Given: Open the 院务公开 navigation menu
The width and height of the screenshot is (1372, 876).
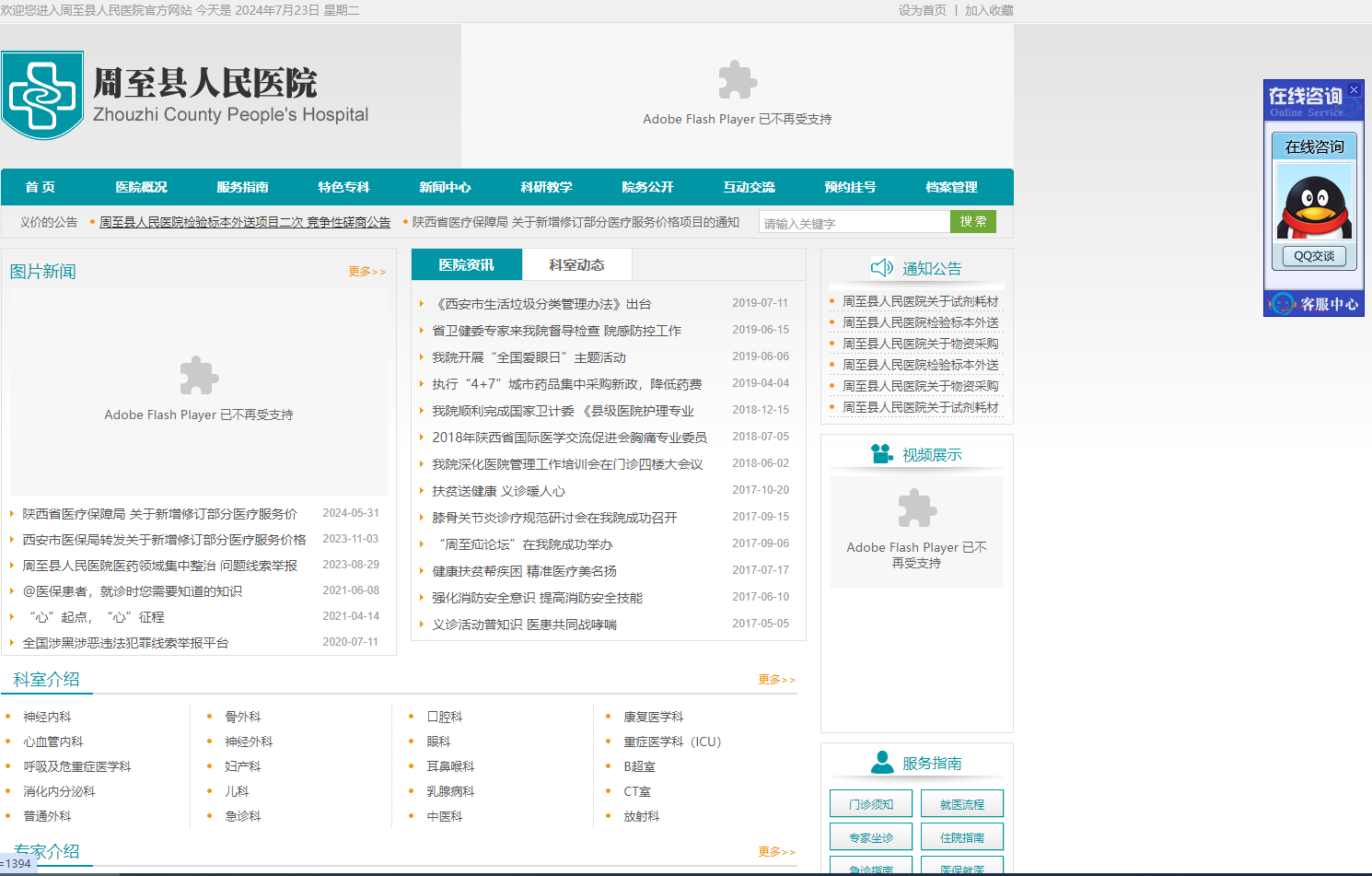Looking at the screenshot, I should pos(648,187).
